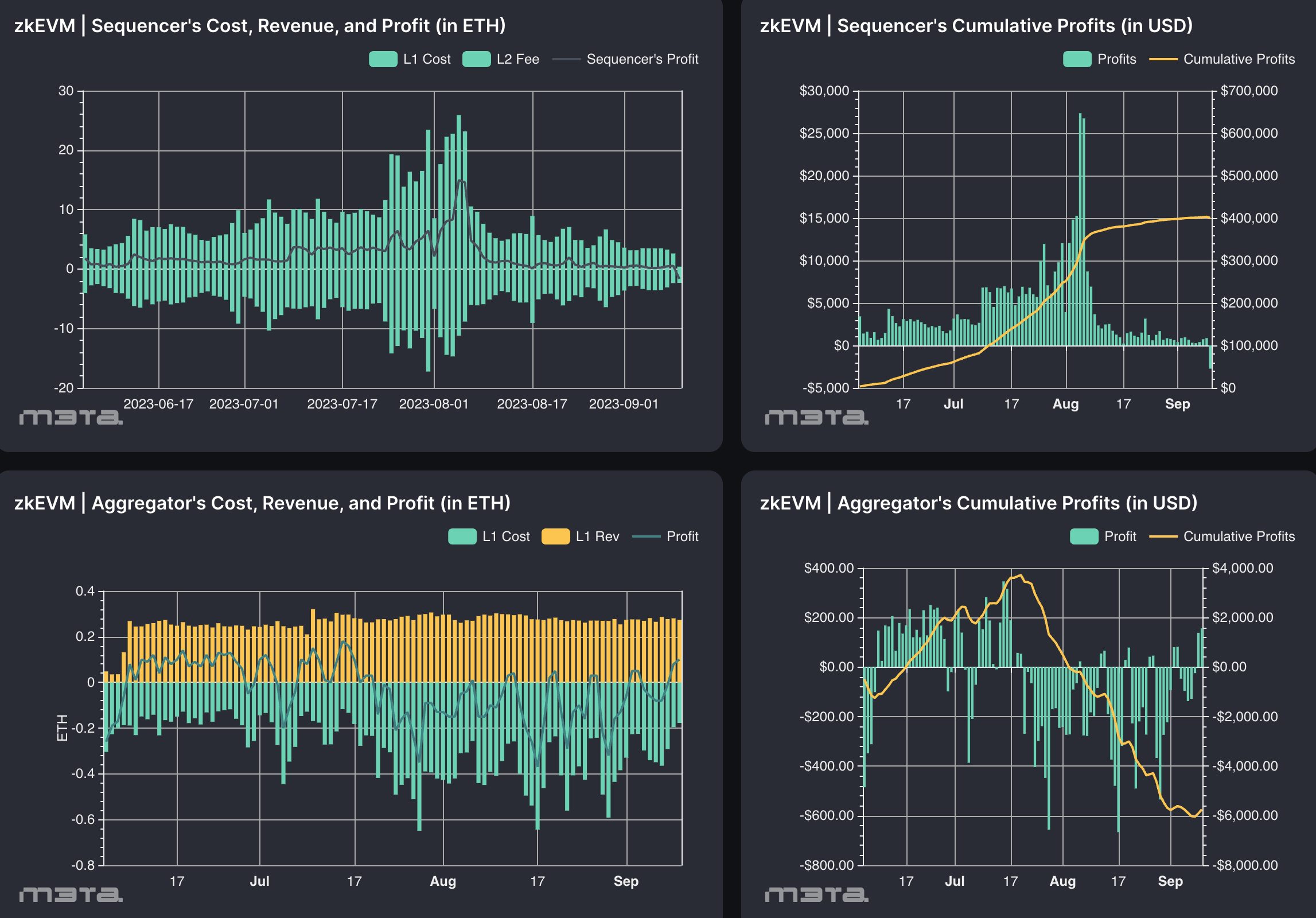This screenshot has width=1316, height=918.
Task: Click Meta logo under Aggregator Cumulative Profits chart
Action: [816, 894]
